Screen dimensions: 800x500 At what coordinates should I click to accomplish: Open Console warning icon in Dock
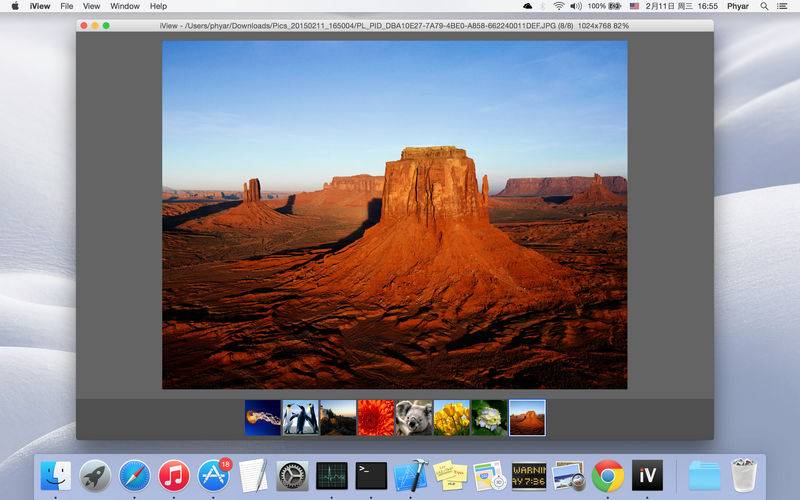point(529,476)
